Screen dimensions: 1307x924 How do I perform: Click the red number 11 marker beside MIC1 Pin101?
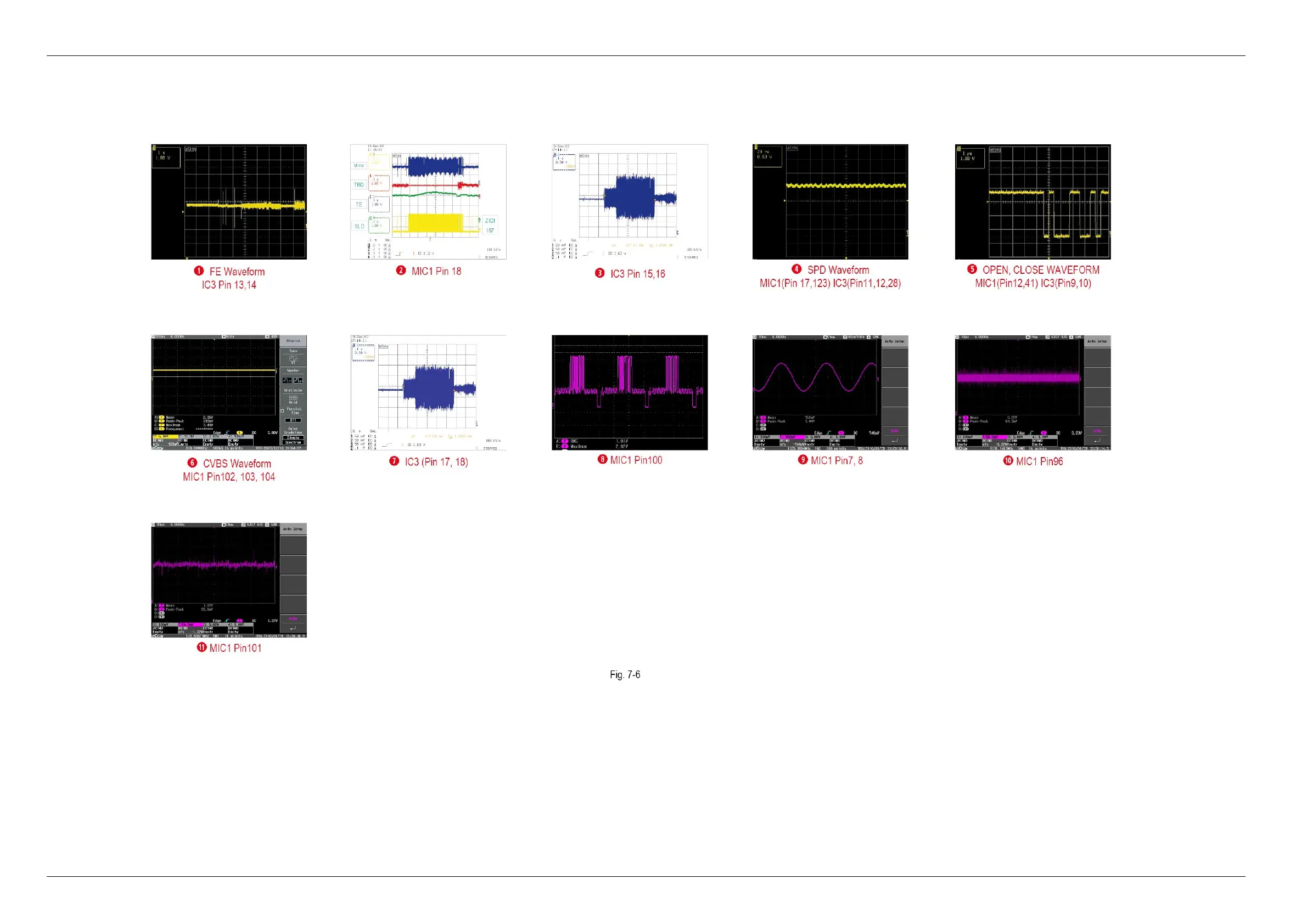click(x=201, y=647)
